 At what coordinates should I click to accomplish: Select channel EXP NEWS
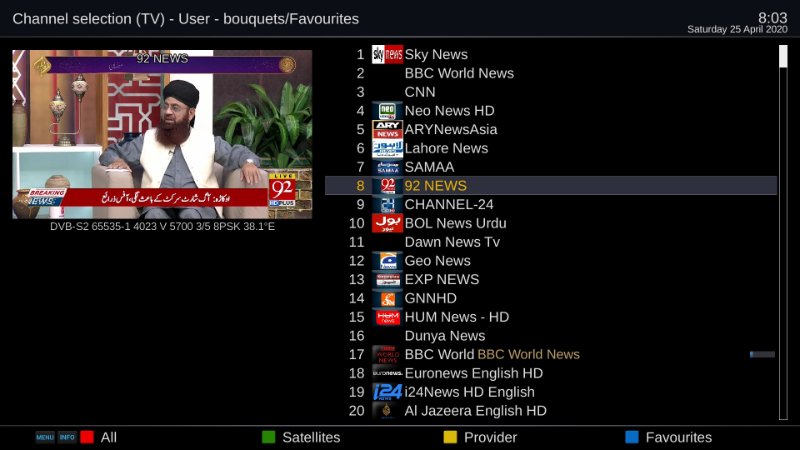[551, 280]
